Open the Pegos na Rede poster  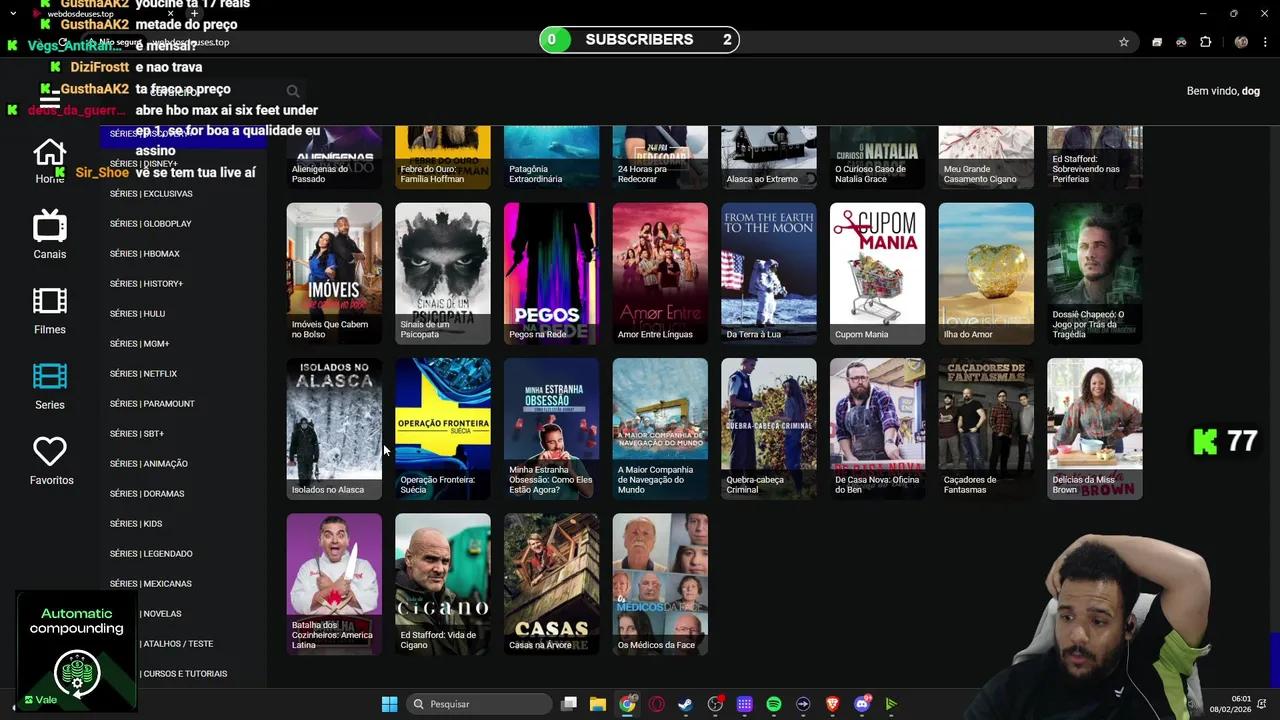click(x=551, y=274)
